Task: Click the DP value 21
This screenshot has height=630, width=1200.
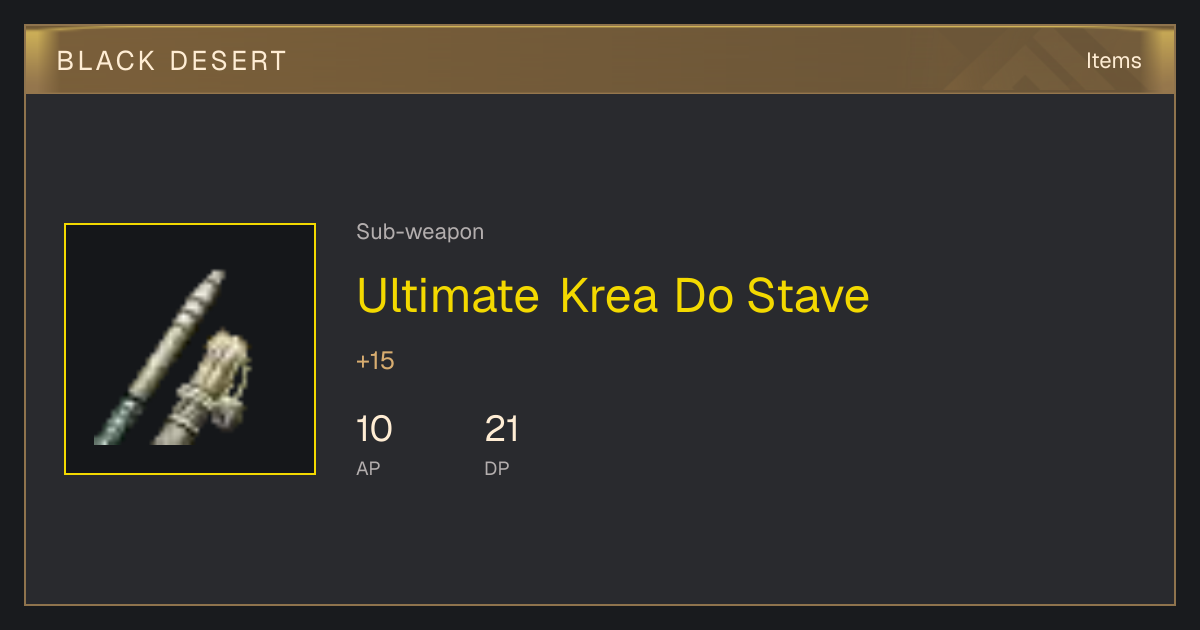Action: (x=502, y=430)
